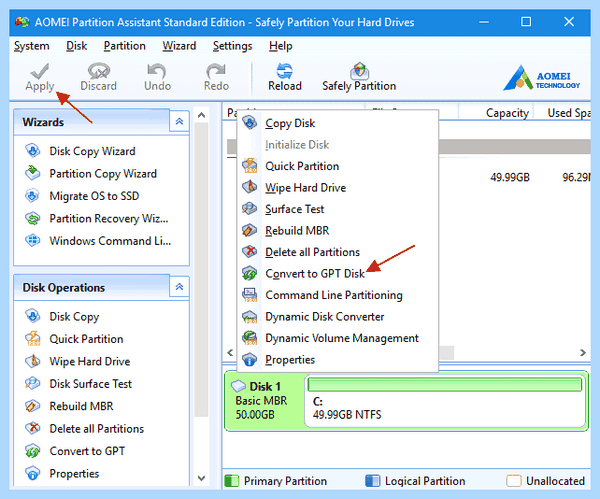Screen dimensions: 600x499
Task: Click the Partition Copy Wizard label
Action: 103,174
